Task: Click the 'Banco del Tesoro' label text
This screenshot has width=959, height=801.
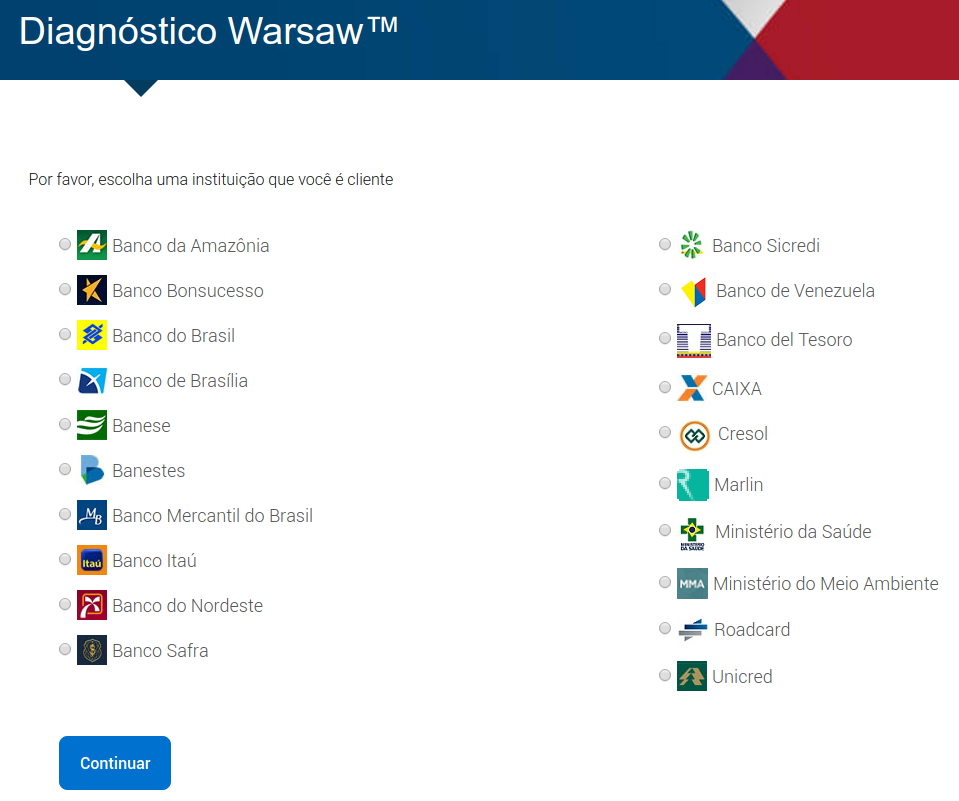Action: [x=785, y=340]
